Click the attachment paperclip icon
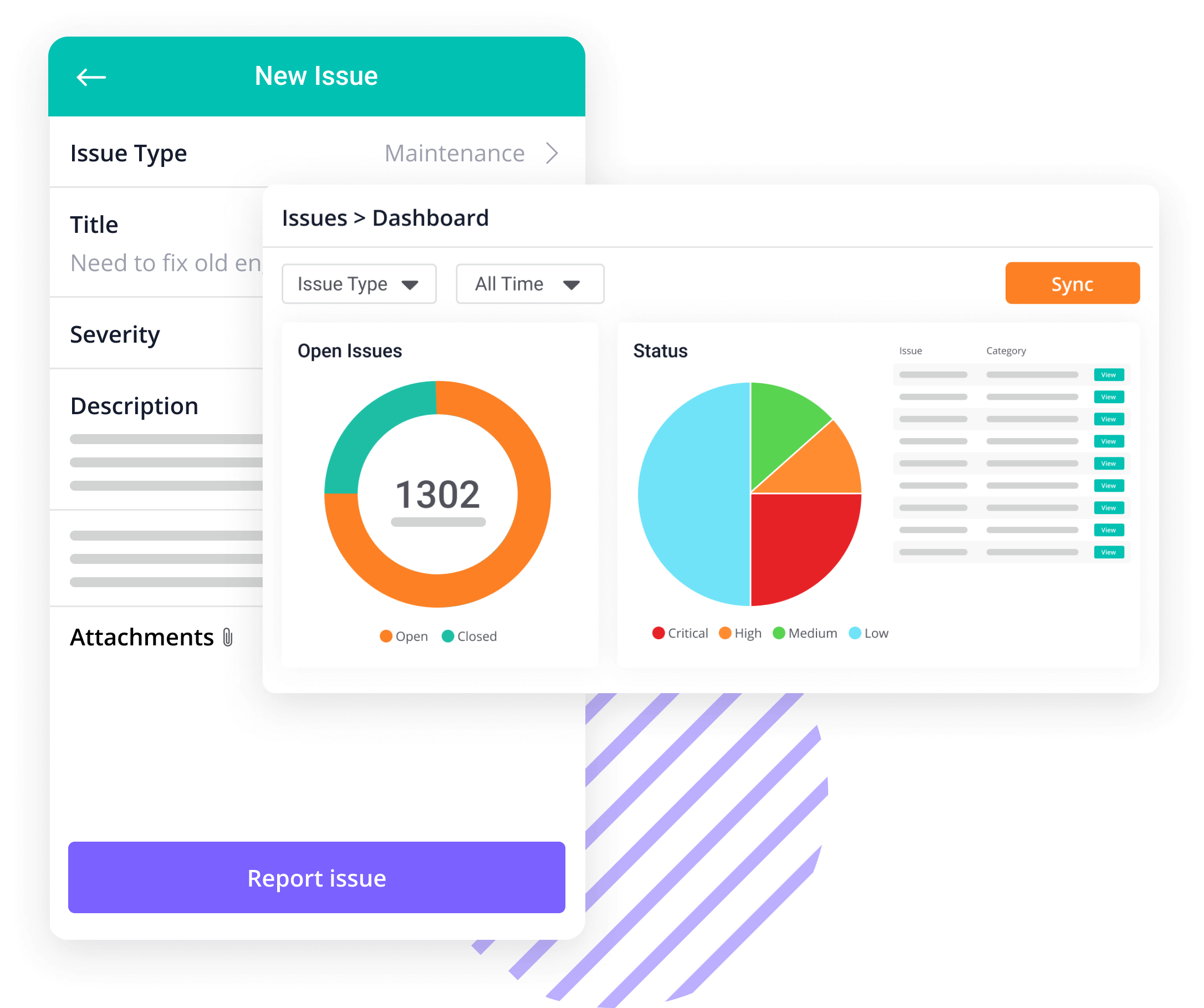 [233, 638]
